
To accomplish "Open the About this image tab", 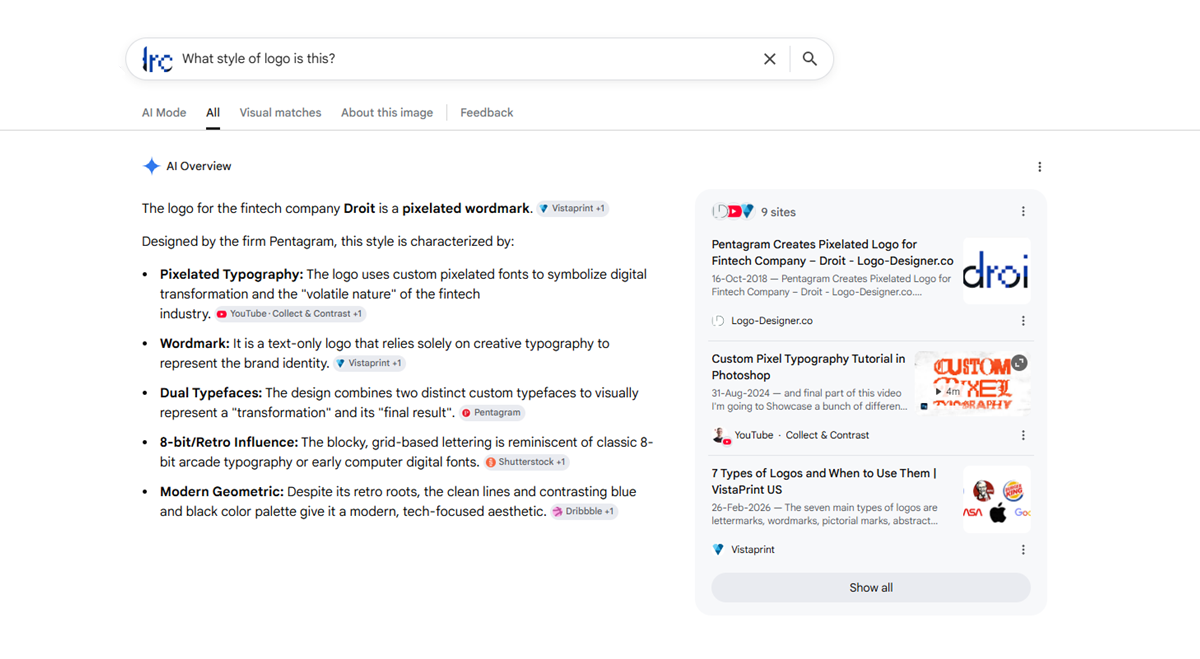I will pos(387,113).
